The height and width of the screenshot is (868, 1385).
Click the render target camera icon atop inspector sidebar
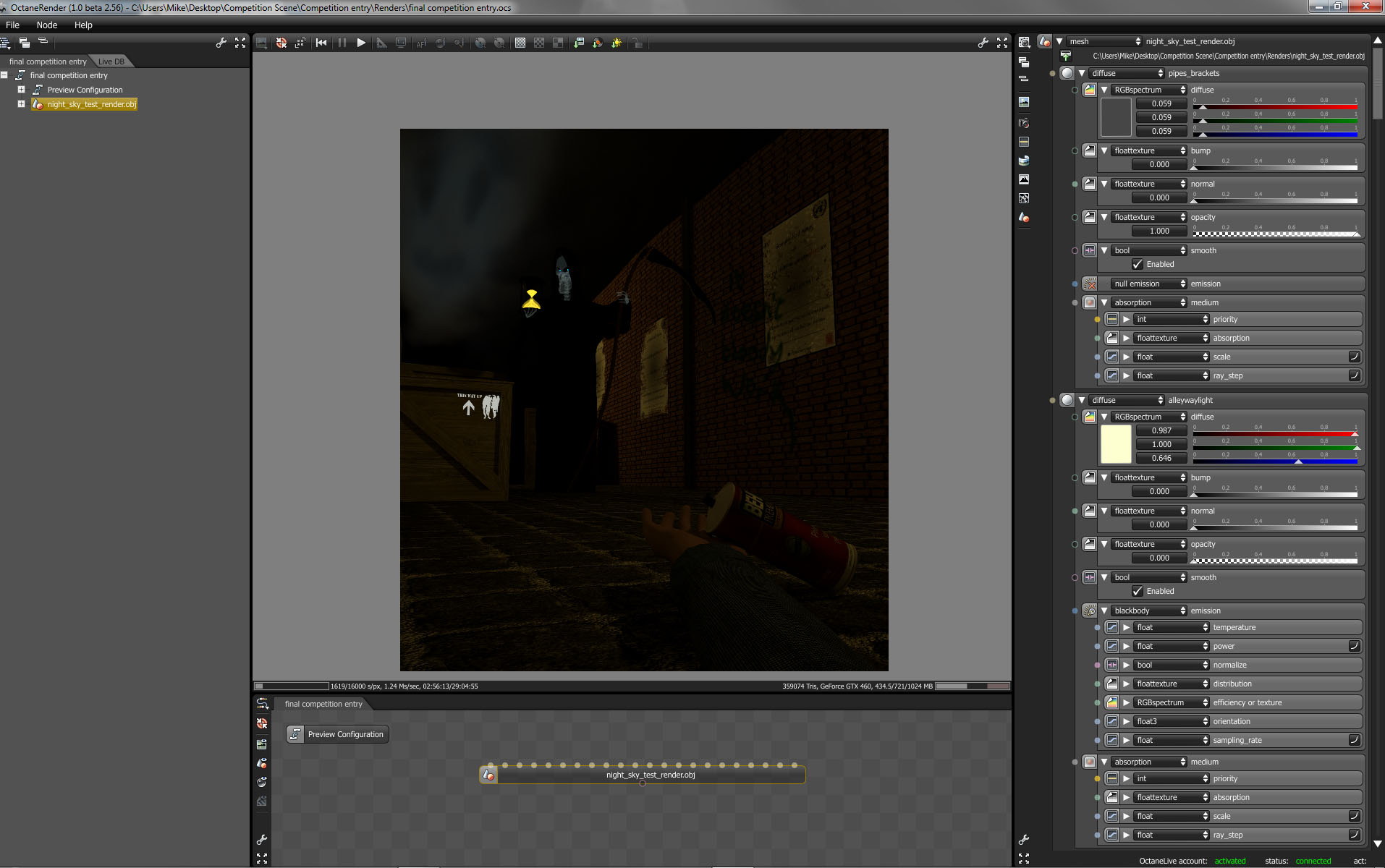(1024, 43)
